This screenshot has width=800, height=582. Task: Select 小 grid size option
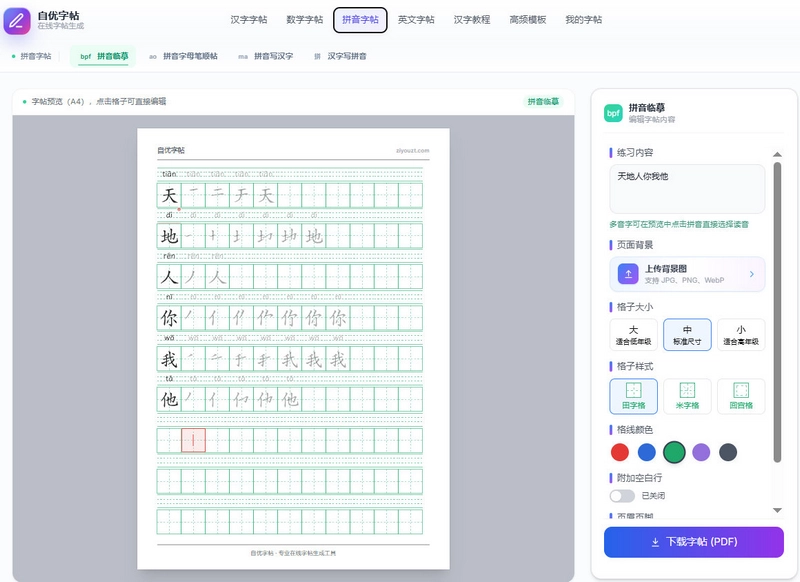click(741, 335)
